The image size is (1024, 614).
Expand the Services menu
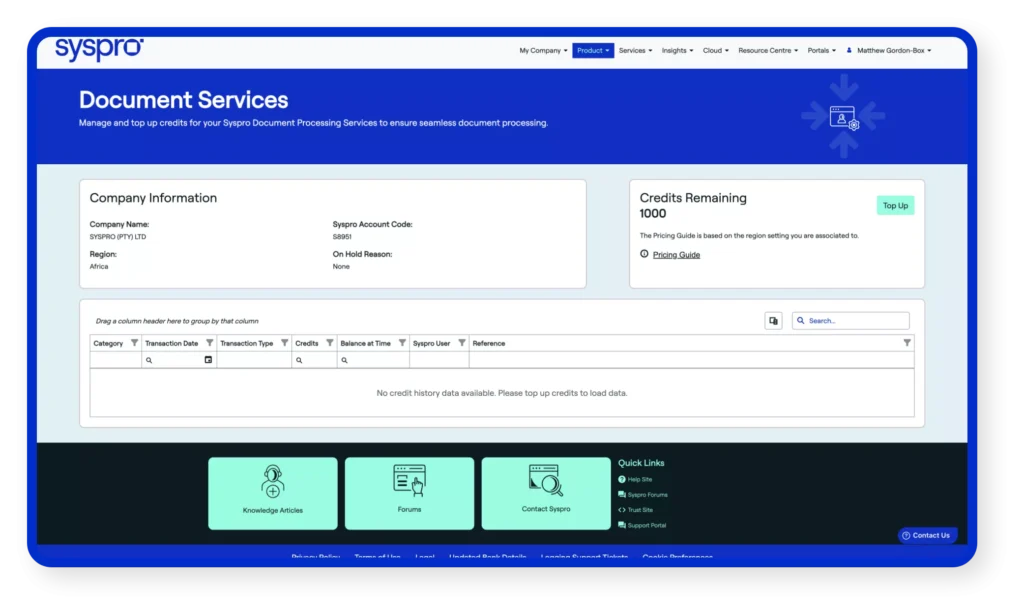click(x=635, y=50)
